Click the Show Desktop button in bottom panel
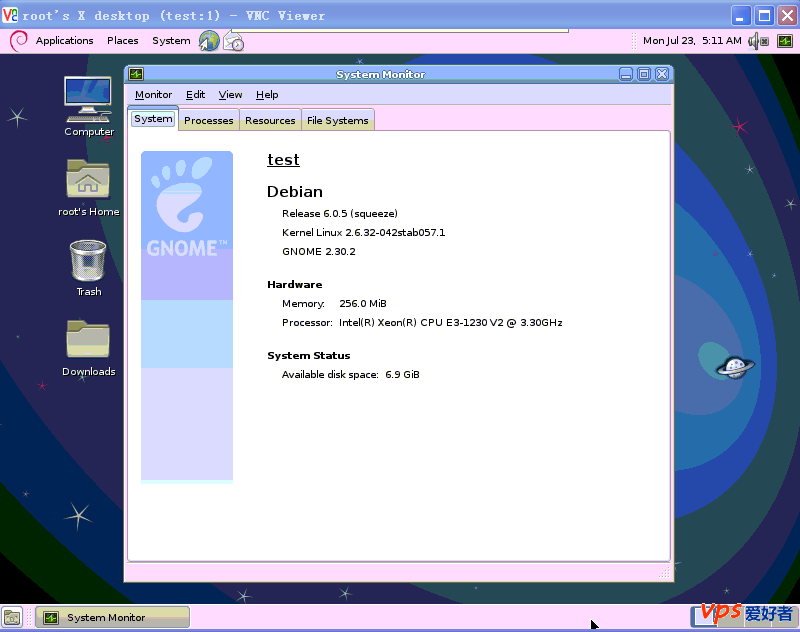This screenshot has height=632, width=800. pos(12,617)
